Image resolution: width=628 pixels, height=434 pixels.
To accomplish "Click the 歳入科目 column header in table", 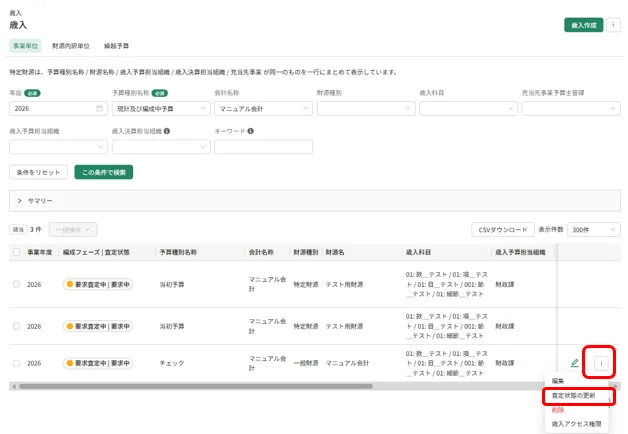I will tap(419, 252).
